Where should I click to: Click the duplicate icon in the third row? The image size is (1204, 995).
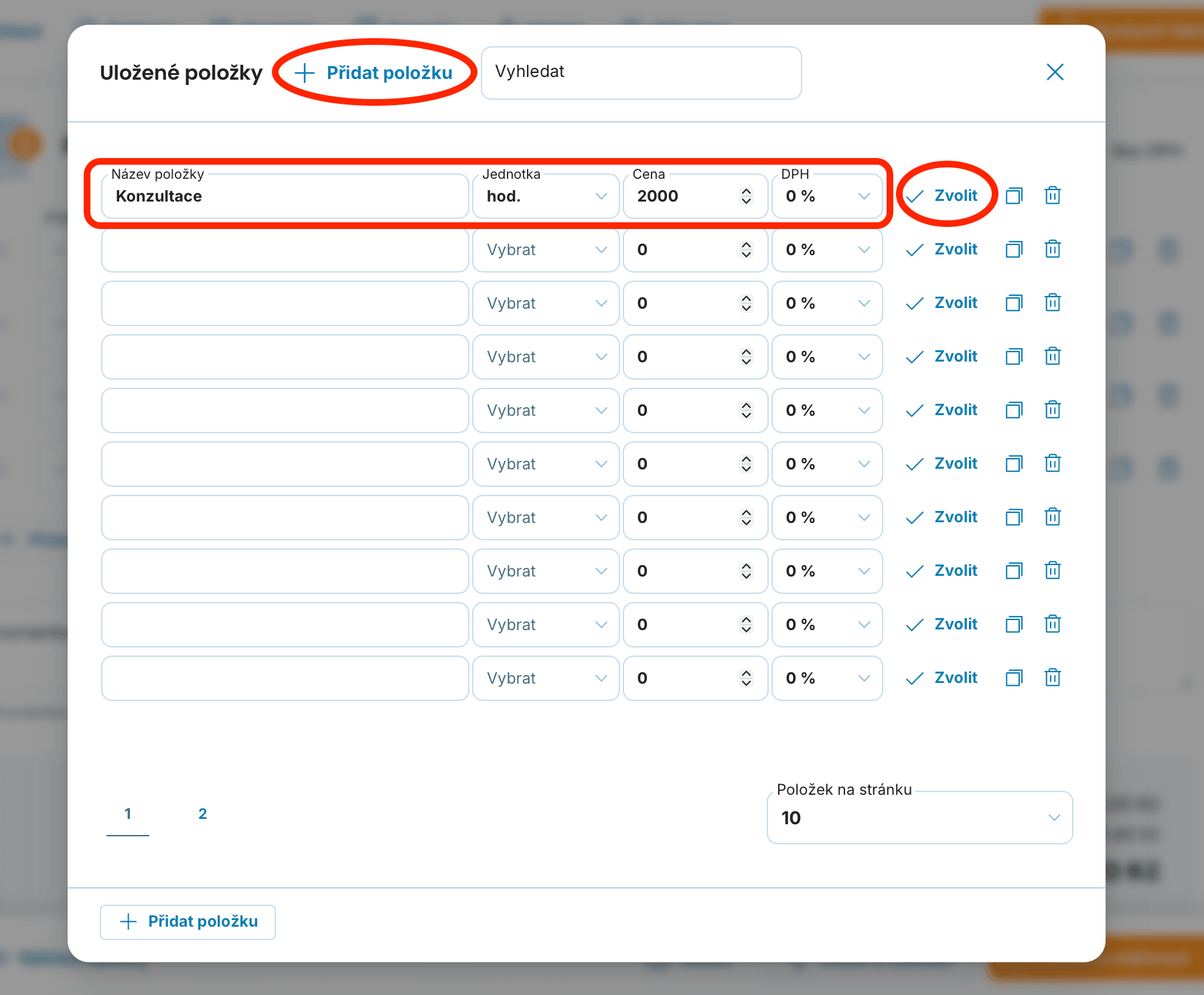click(x=1014, y=303)
